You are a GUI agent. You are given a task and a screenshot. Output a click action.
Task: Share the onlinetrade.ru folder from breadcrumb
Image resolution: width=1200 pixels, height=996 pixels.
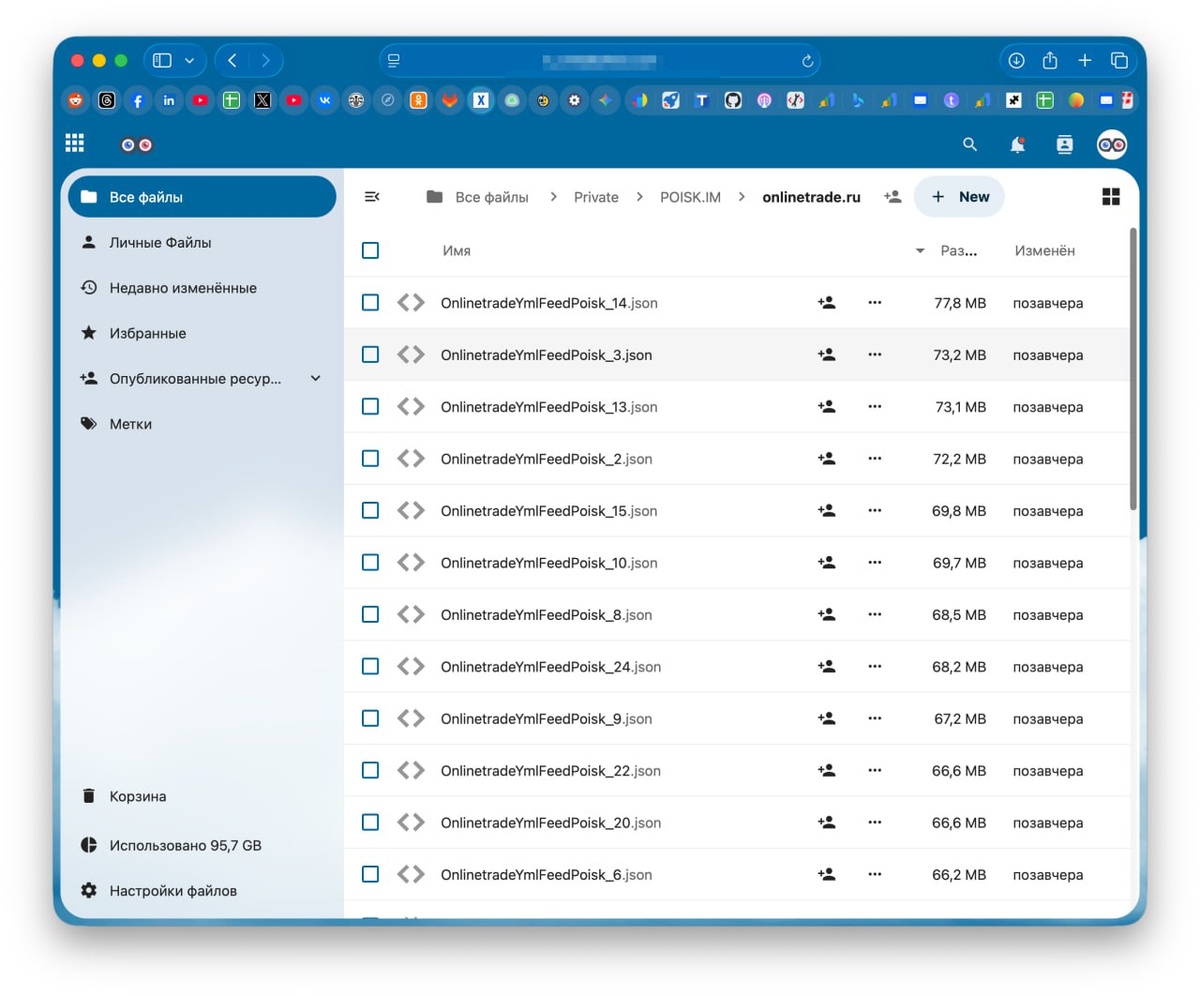(x=892, y=197)
